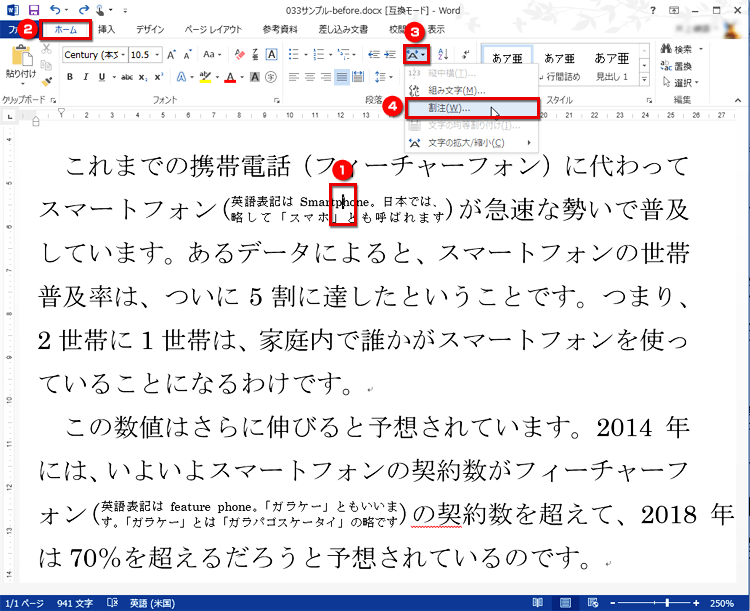Click the Shrink Font icon
The width and height of the screenshot is (750, 611).
coord(188,55)
